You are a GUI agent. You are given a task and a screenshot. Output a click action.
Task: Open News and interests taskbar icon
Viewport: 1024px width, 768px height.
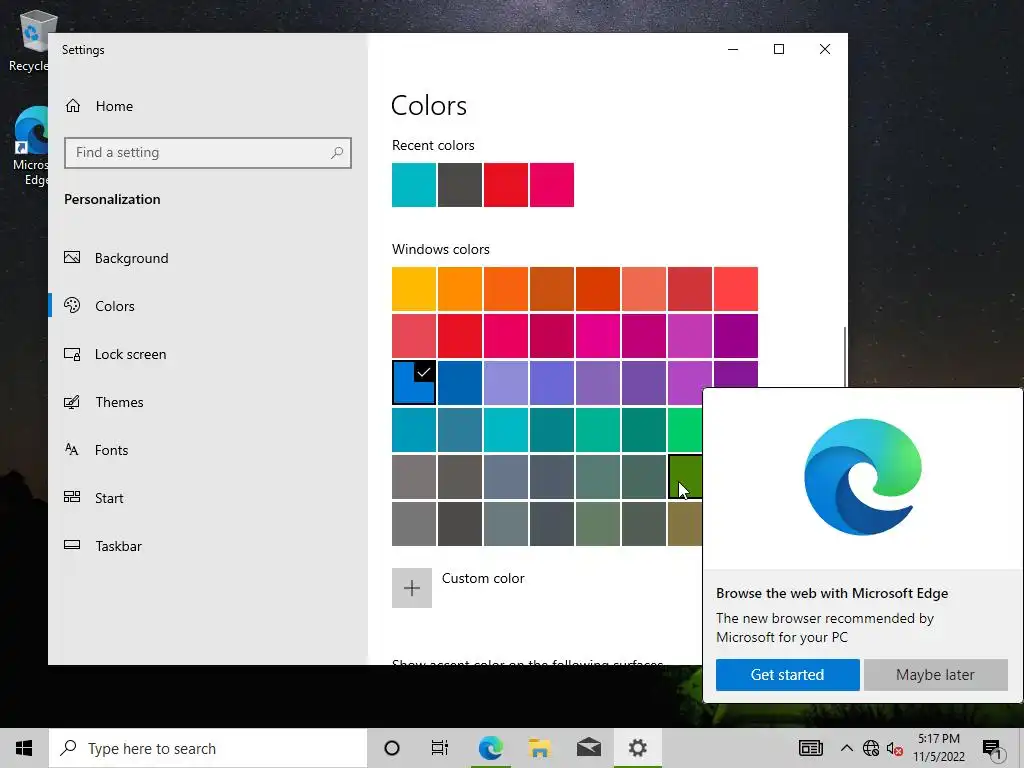click(811, 748)
